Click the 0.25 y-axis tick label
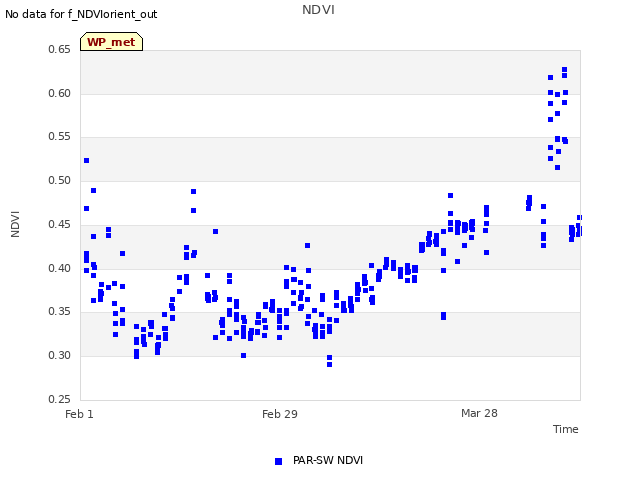Screen dimensions: 640x480 click(x=59, y=399)
